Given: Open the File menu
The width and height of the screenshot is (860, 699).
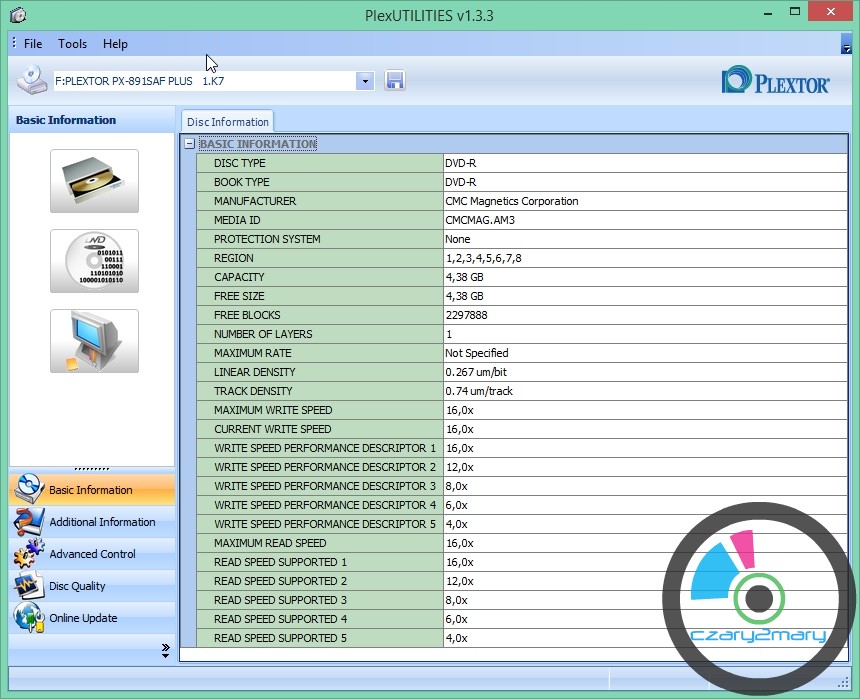Looking at the screenshot, I should point(33,44).
